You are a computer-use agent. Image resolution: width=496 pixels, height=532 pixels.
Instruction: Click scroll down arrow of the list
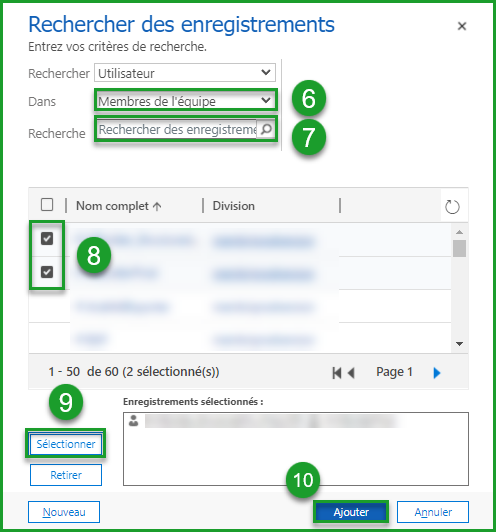[459, 344]
